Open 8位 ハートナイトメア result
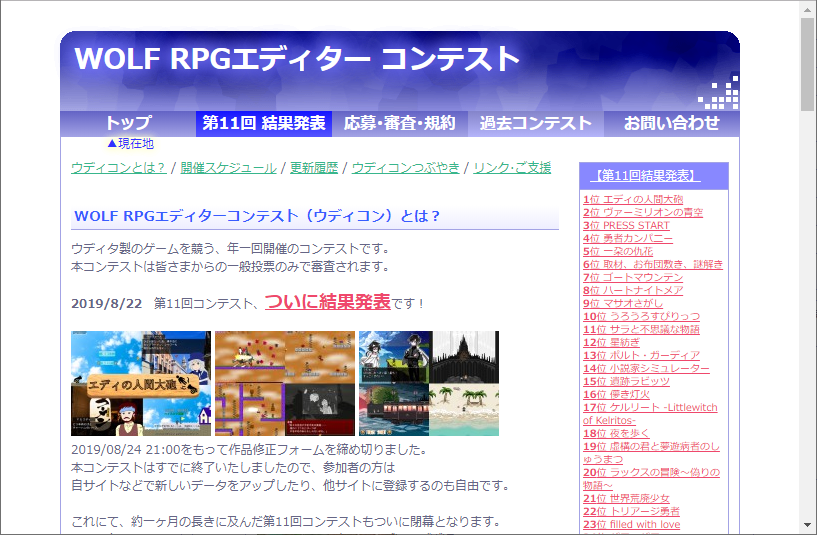 pyautogui.click(x=633, y=290)
